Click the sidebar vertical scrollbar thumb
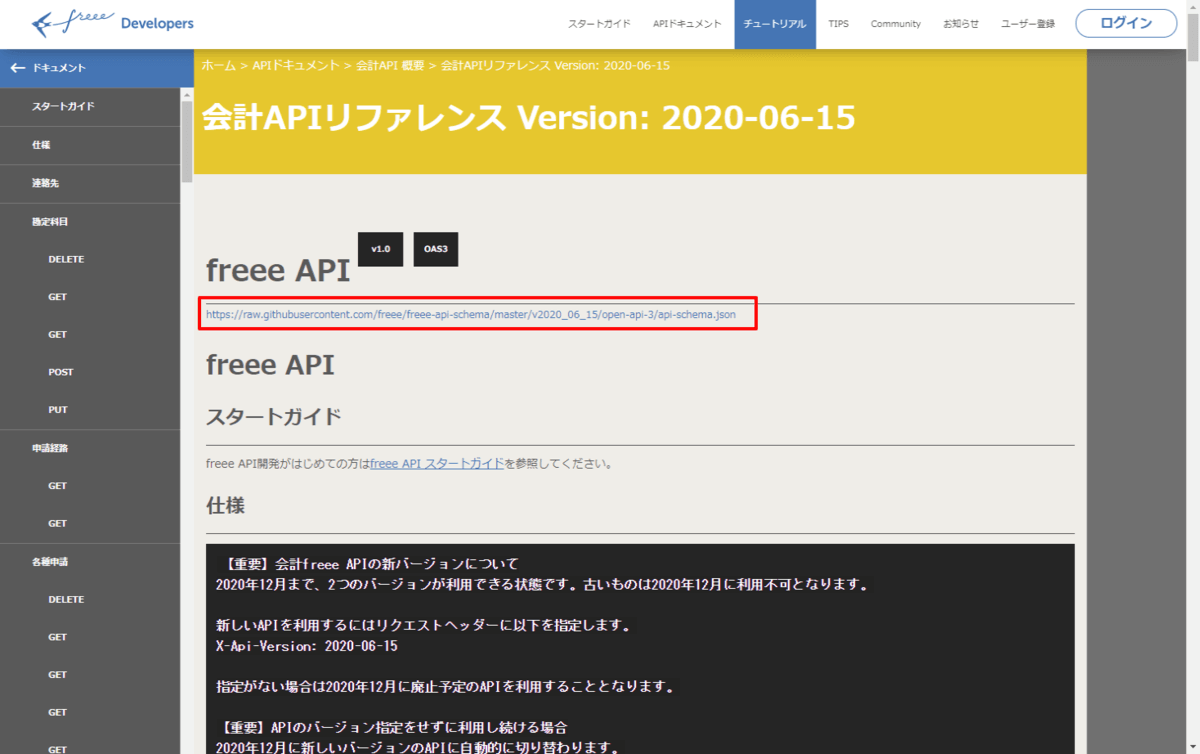This screenshot has width=1200, height=754. 187,141
